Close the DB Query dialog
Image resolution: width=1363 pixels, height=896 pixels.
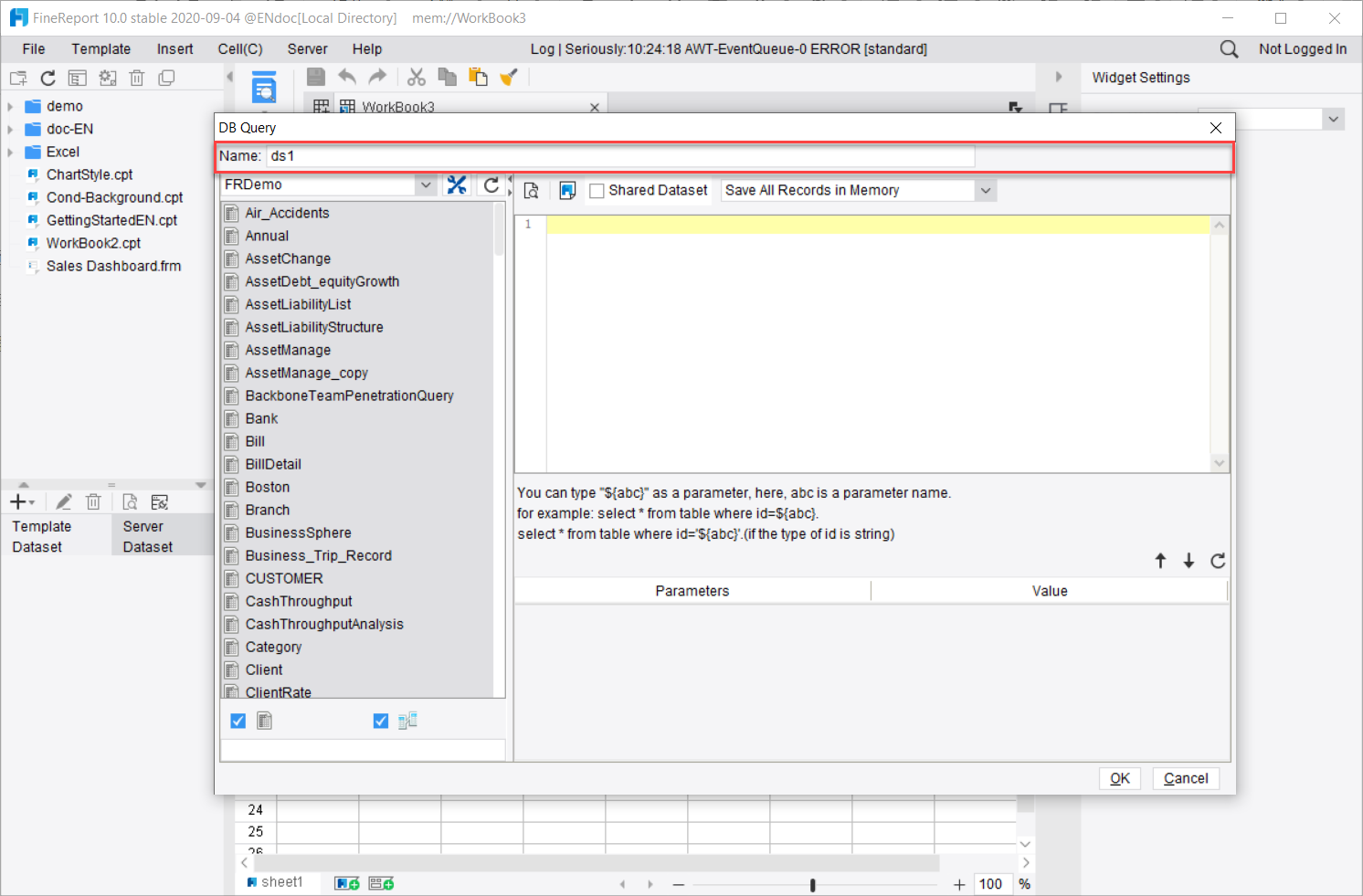click(1216, 128)
